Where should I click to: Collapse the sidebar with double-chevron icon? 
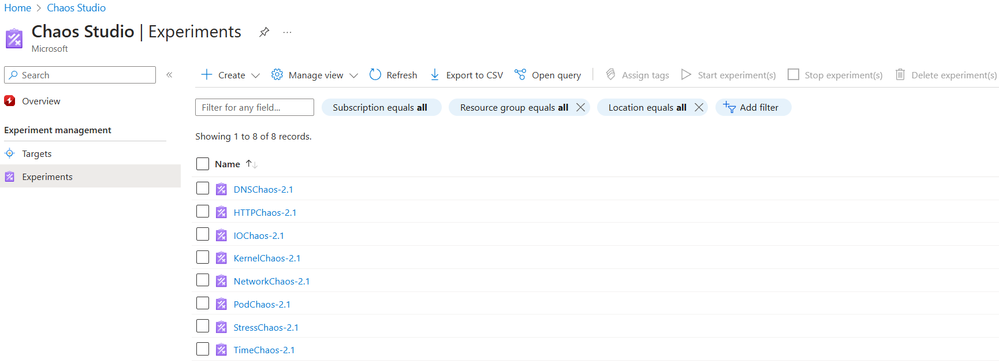point(169,75)
